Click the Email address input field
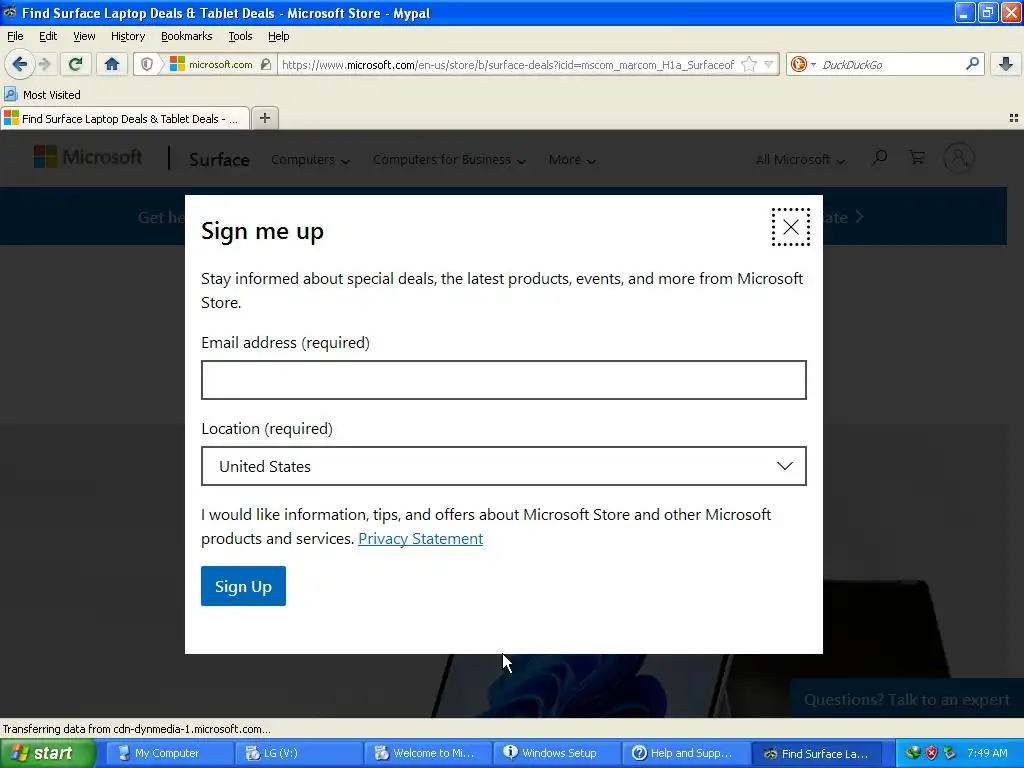 (x=504, y=379)
